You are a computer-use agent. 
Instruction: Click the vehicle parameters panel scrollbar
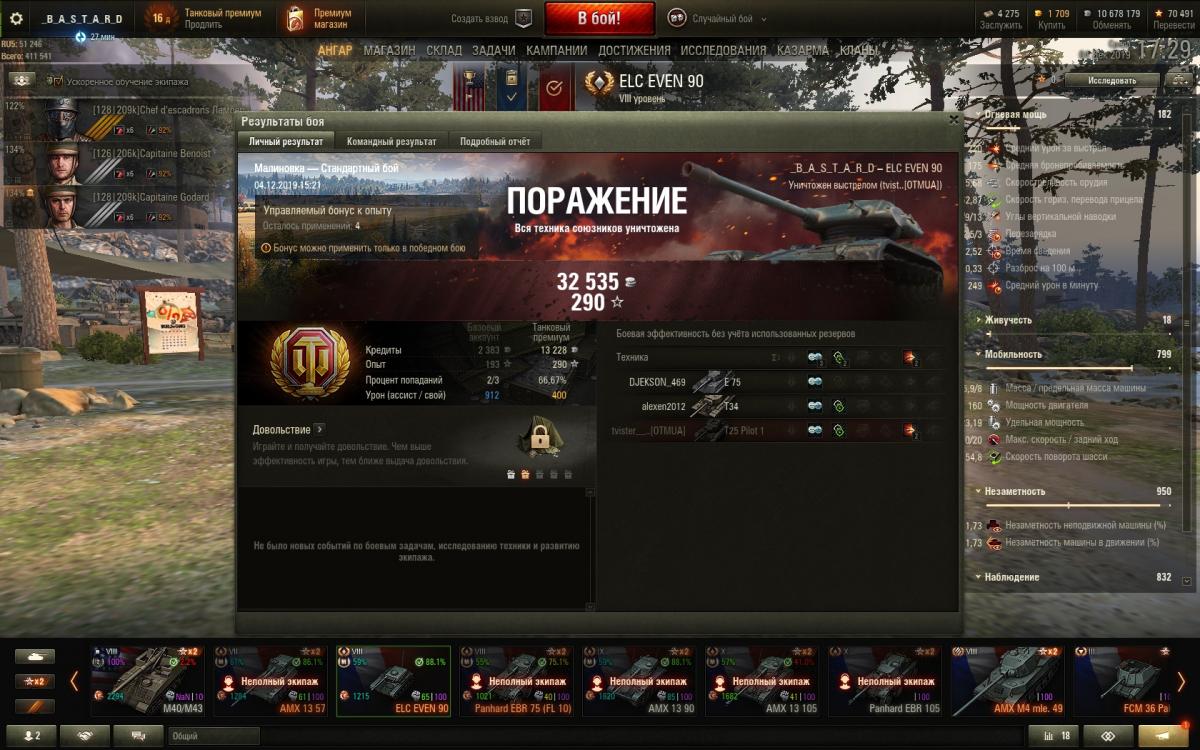1187,340
